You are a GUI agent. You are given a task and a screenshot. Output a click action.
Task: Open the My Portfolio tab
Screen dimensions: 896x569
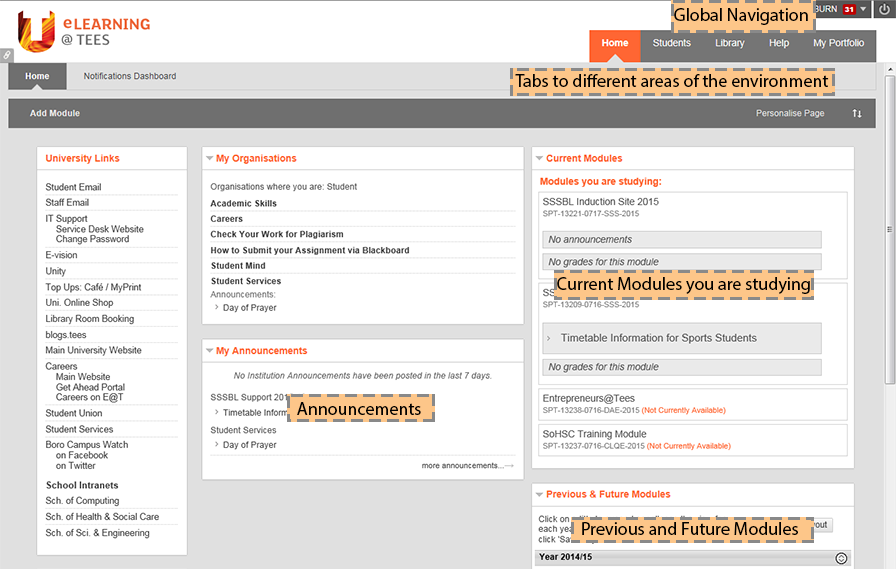[x=838, y=43]
